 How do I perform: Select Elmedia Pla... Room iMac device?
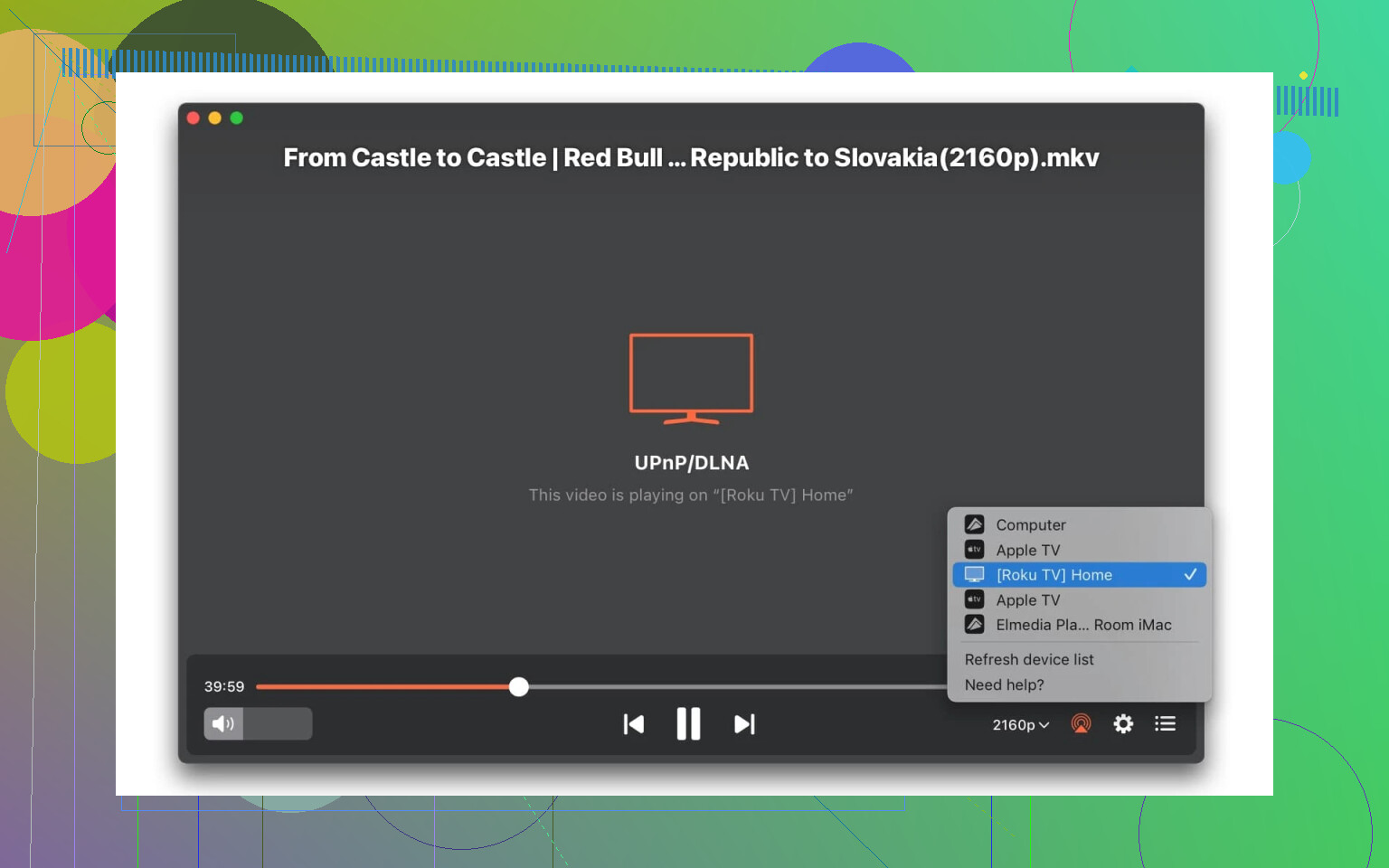(1082, 626)
